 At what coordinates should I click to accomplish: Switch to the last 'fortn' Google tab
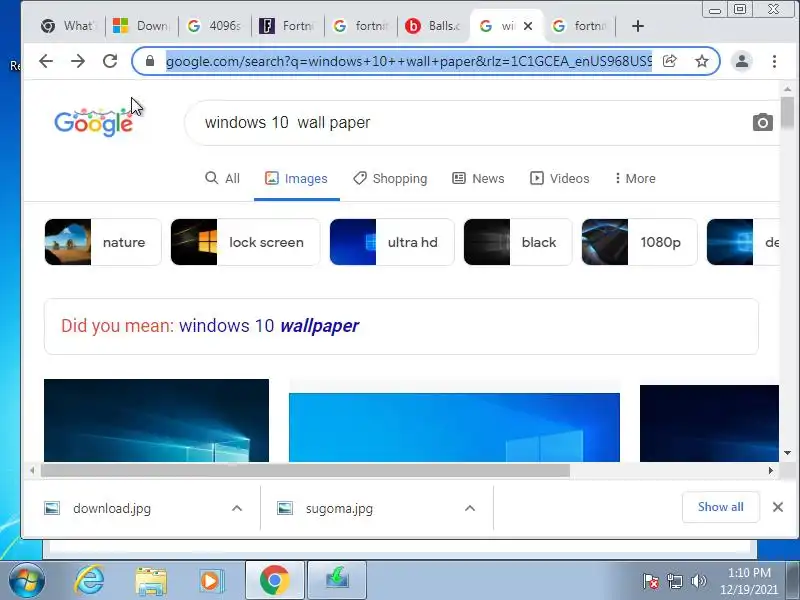point(581,26)
